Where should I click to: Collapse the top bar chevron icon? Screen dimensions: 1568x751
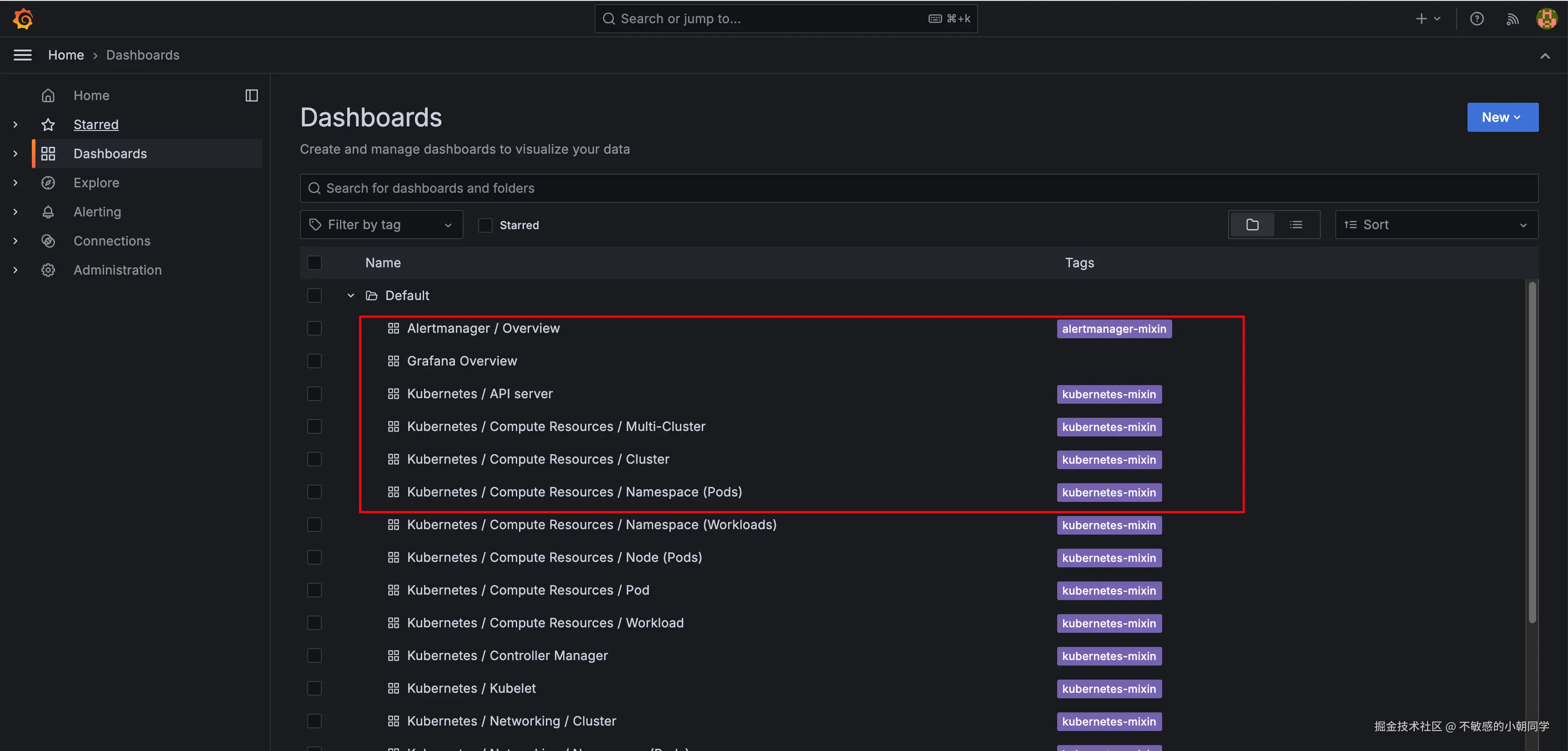[x=1545, y=55]
